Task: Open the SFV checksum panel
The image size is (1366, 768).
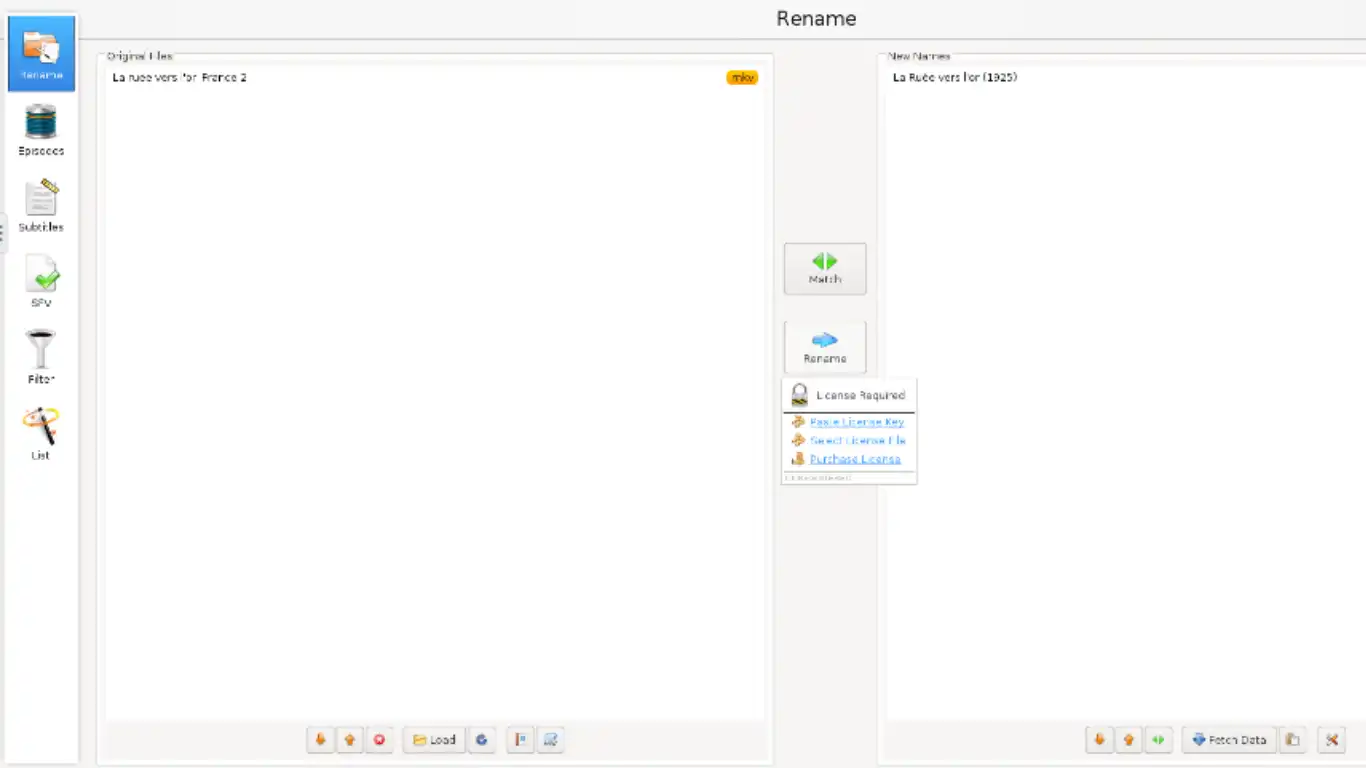Action: click(41, 282)
